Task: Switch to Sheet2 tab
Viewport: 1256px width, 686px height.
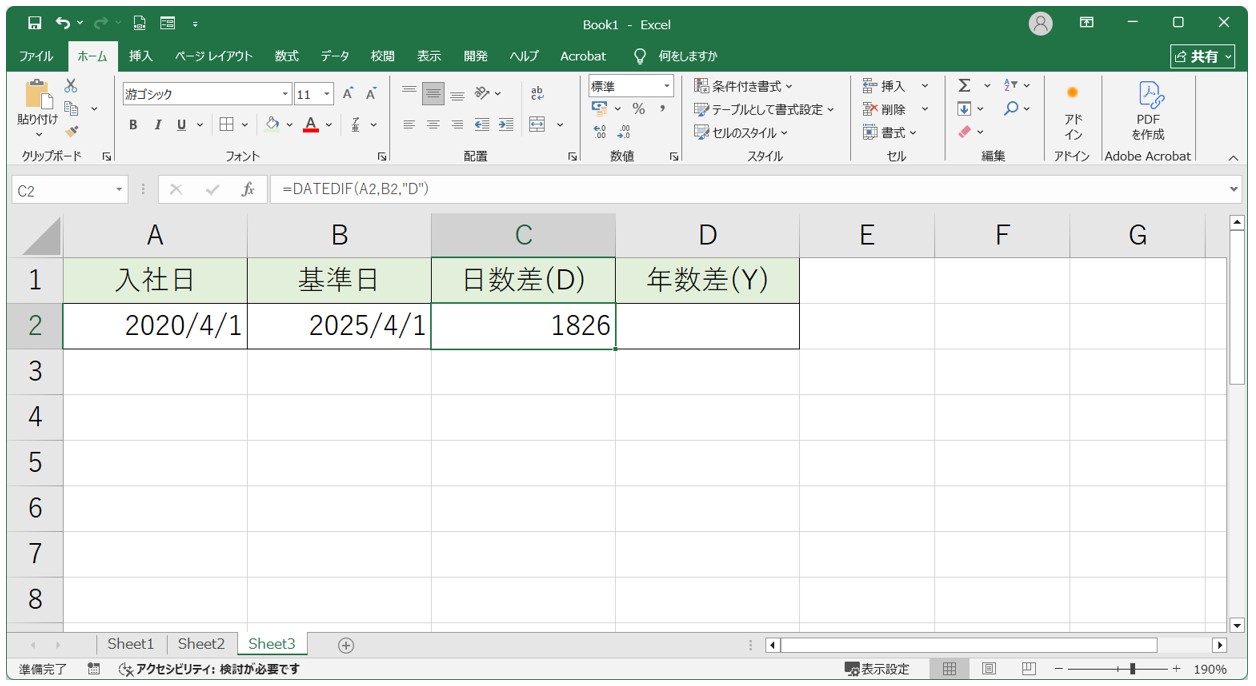Action: (201, 645)
